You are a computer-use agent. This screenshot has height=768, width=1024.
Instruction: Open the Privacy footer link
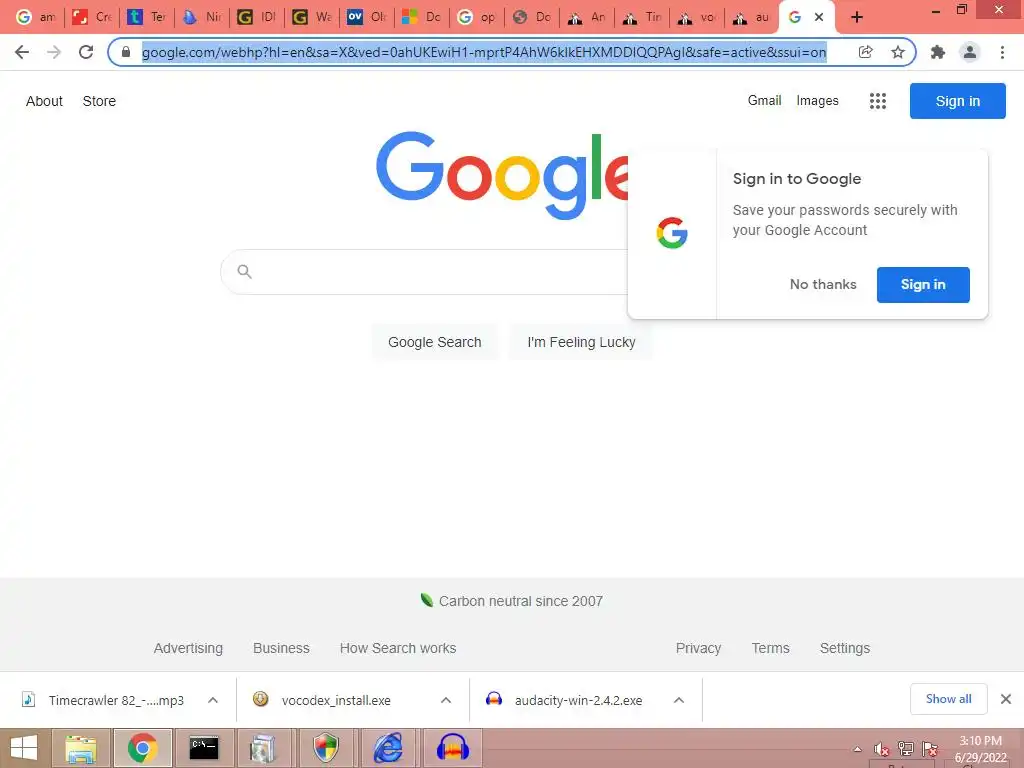pyautogui.click(x=698, y=648)
